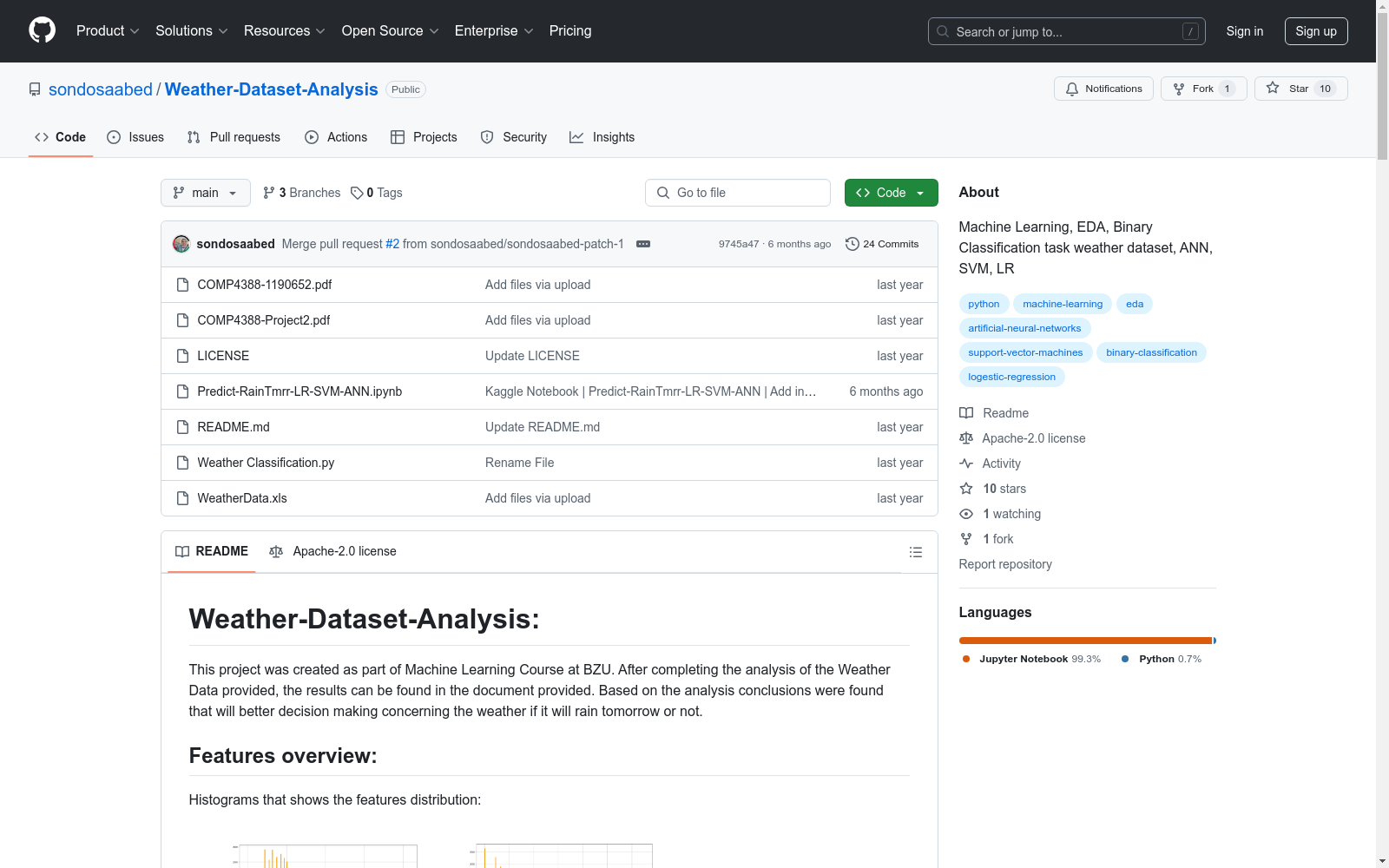This screenshot has width=1389, height=868.
Task: Open Predict-RainTmrr-LR-SVM-ANN.ipynb file
Action: pyautogui.click(x=300, y=391)
